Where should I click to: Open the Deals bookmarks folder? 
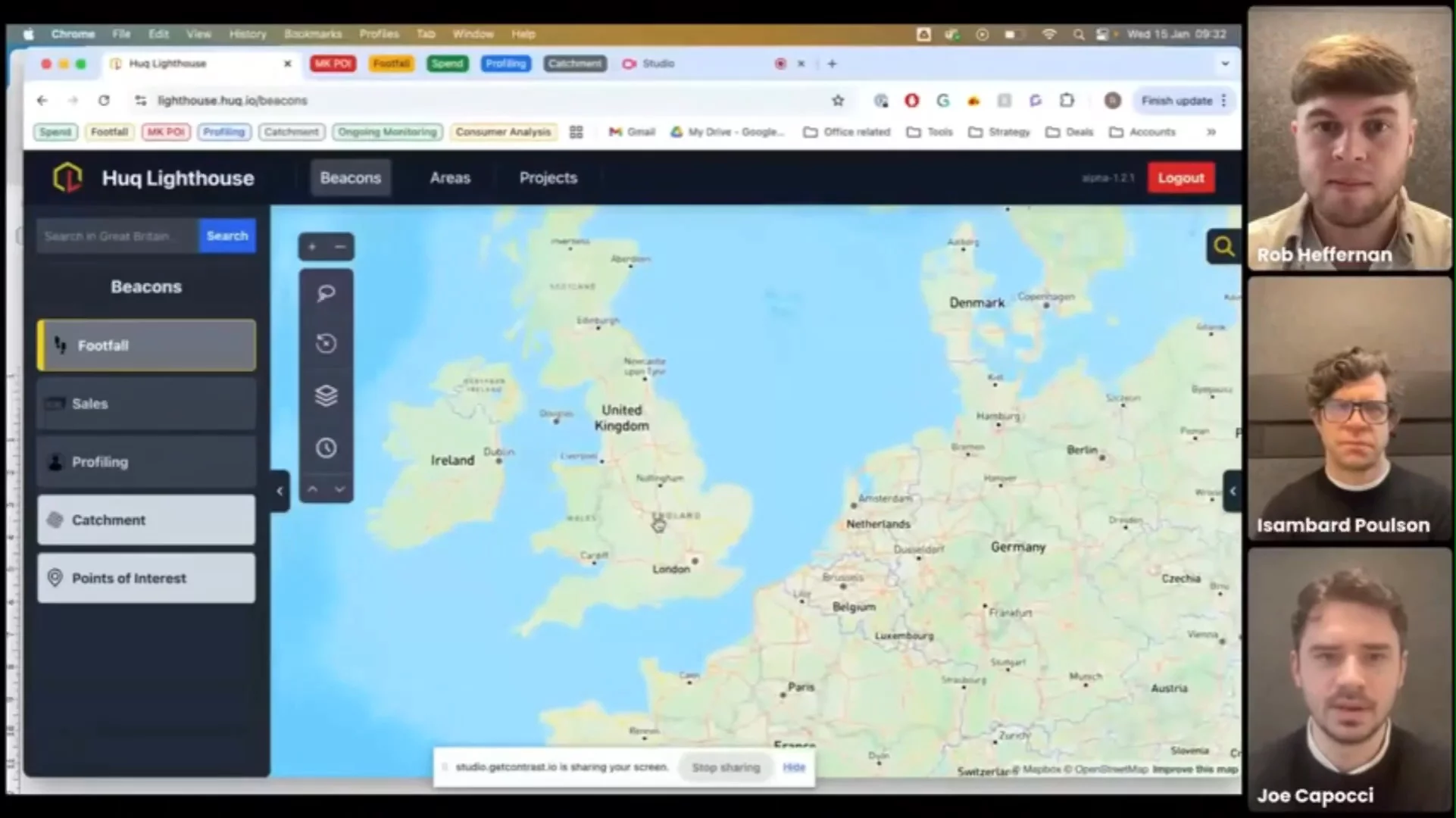(1070, 132)
